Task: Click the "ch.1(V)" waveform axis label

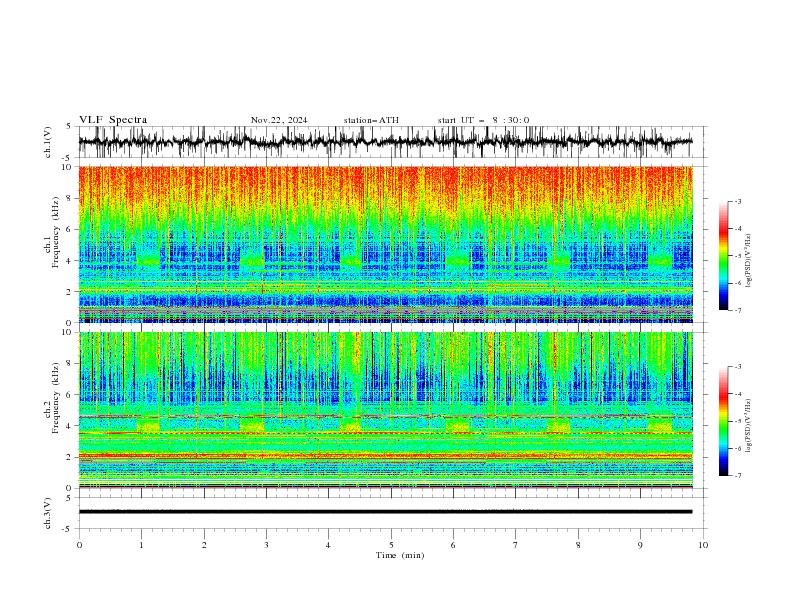Action: 48,142
